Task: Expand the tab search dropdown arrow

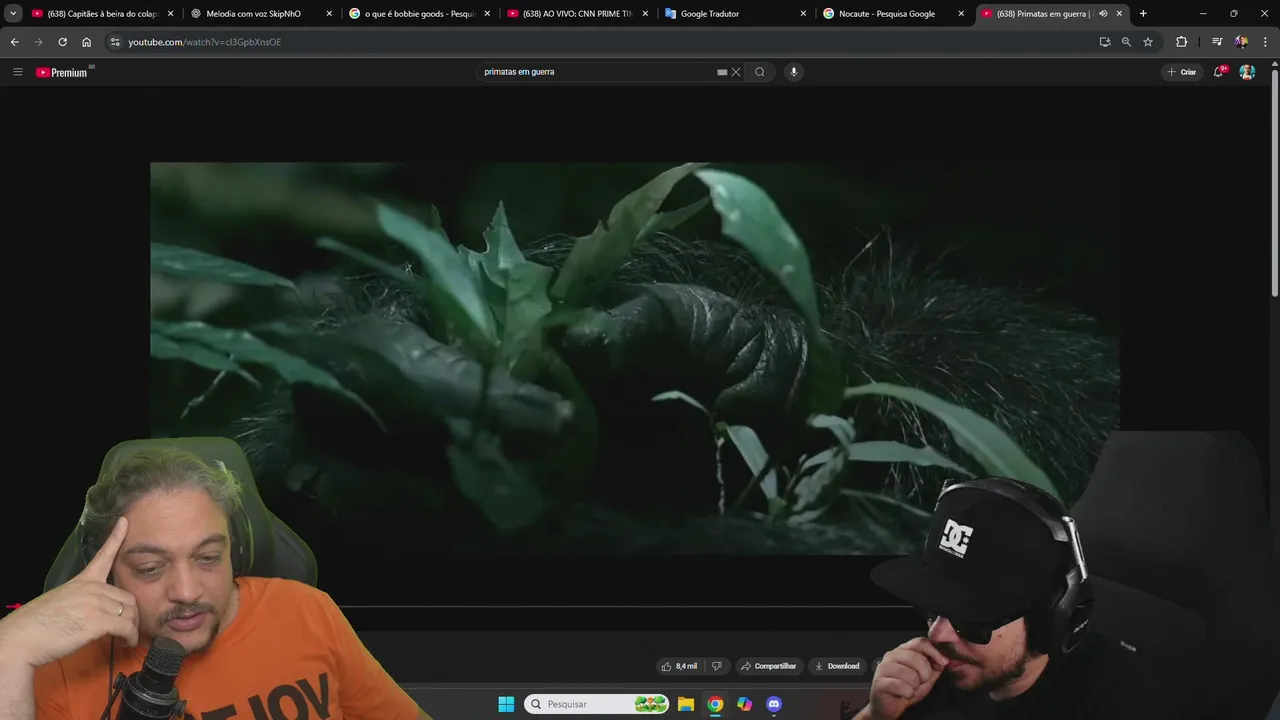Action: point(13,14)
